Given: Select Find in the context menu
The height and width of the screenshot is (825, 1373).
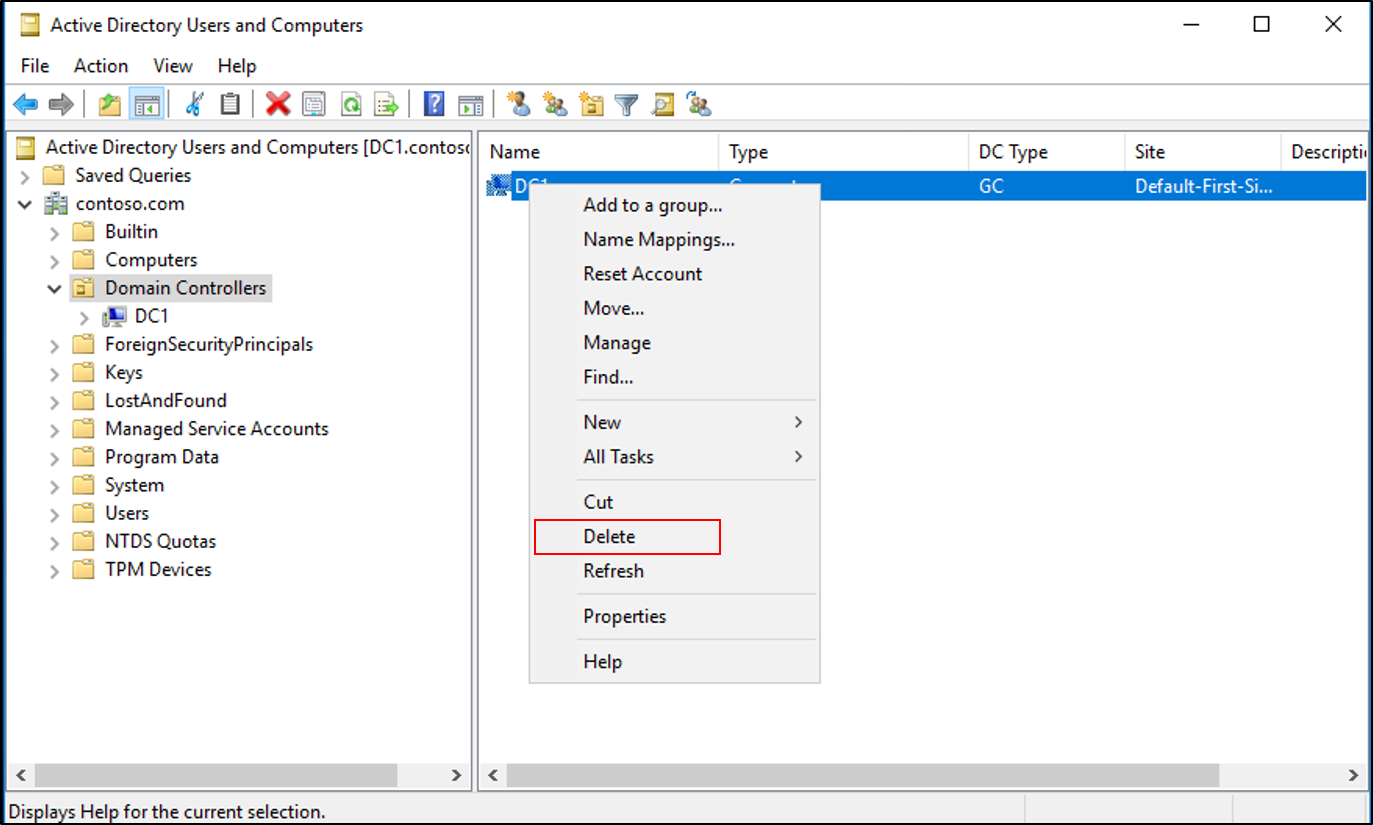Looking at the screenshot, I should tap(674, 377).
